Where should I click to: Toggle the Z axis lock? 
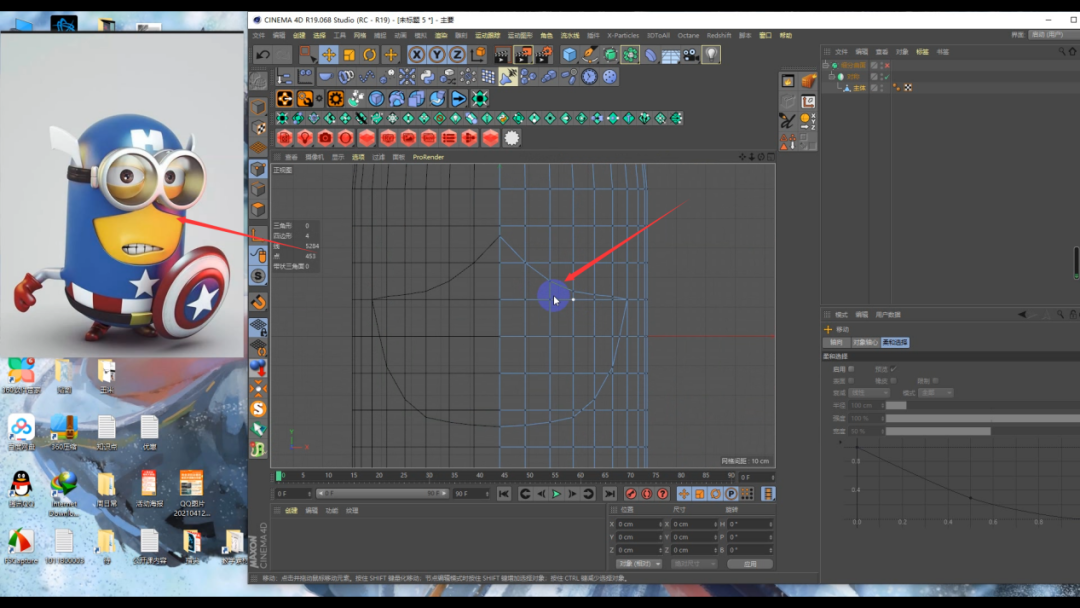coord(457,54)
